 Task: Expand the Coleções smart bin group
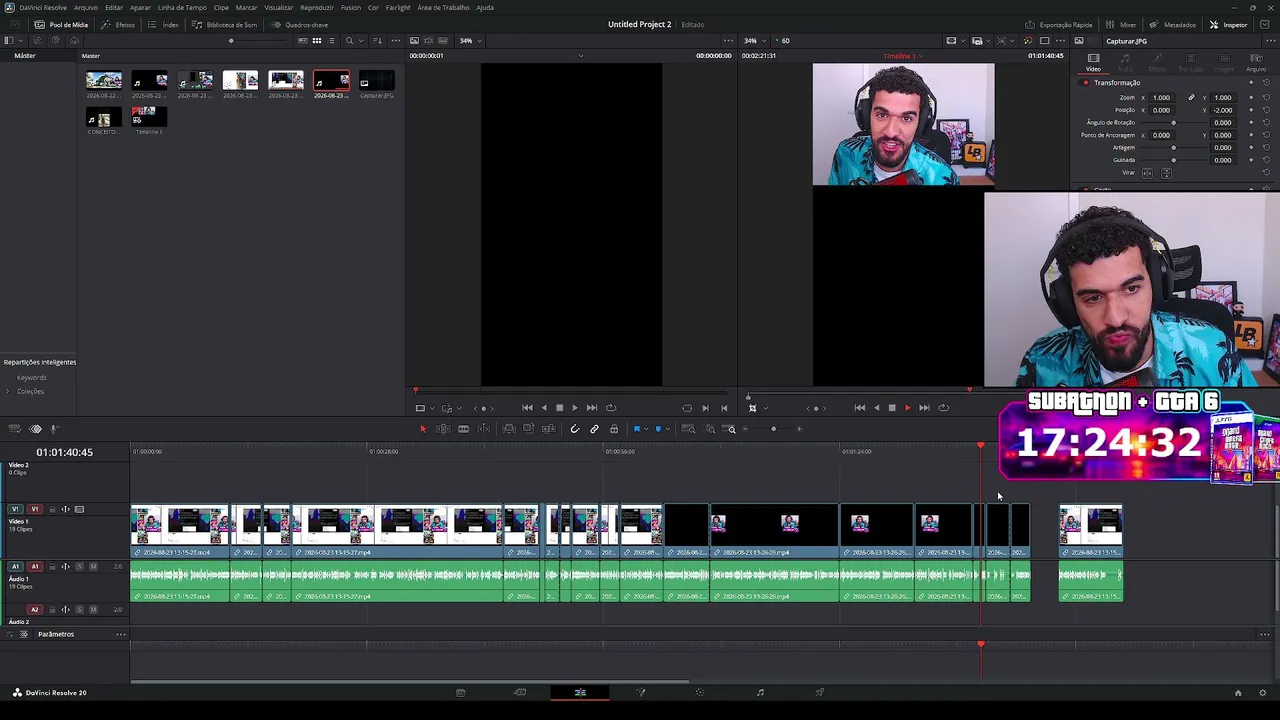point(8,391)
